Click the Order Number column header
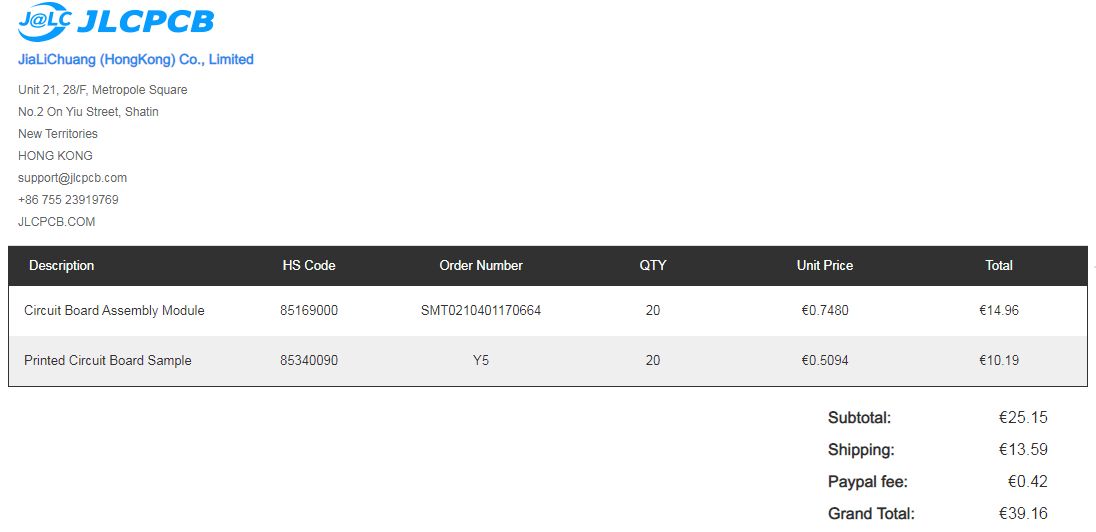The width and height of the screenshot is (1096, 532). [x=481, y=265]
